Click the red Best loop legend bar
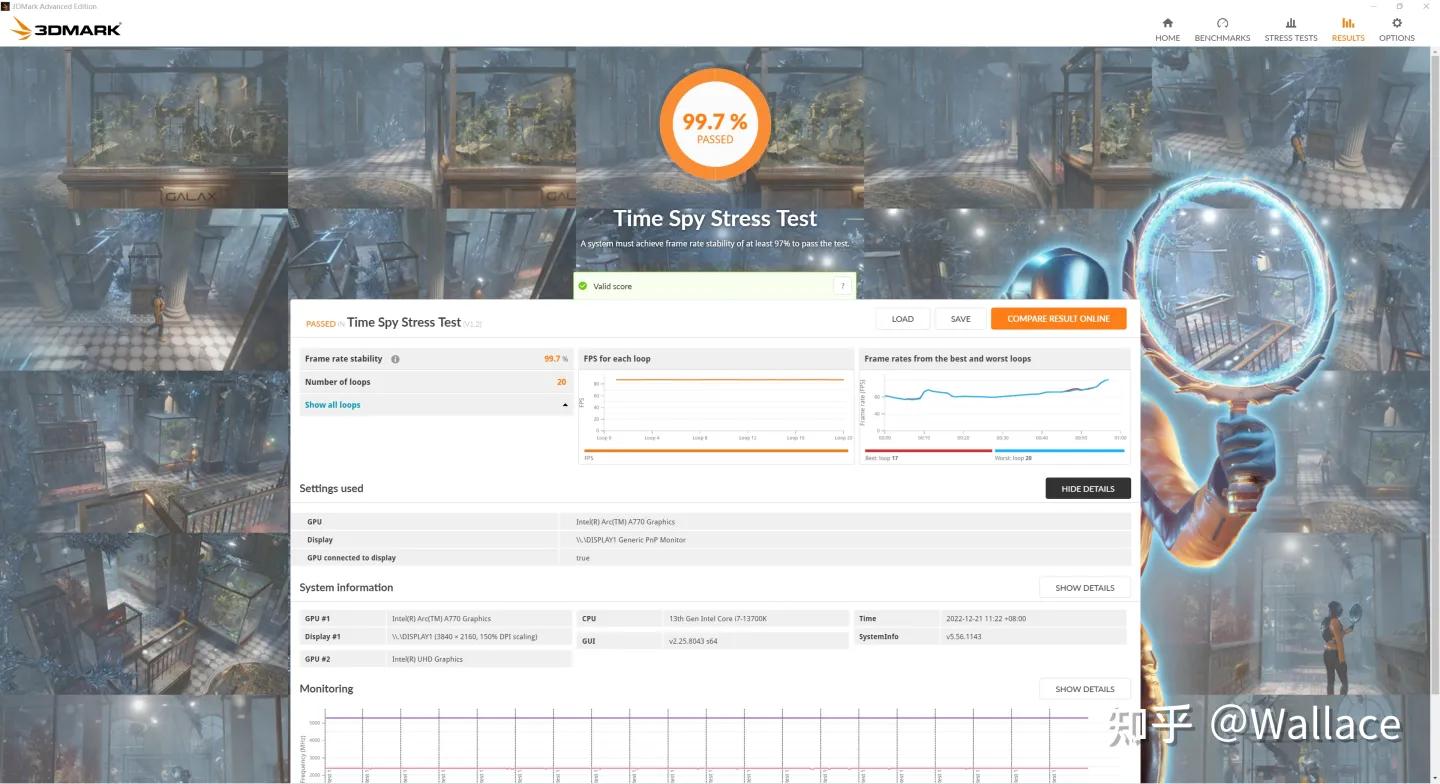This screenshot has width=1440, height=784. click(x=927, y=450)
